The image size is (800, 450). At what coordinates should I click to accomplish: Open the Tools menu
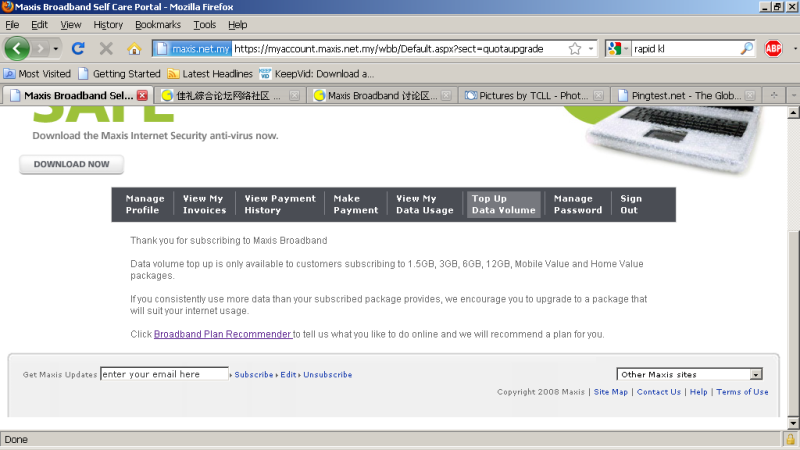[x=205, y=24]
